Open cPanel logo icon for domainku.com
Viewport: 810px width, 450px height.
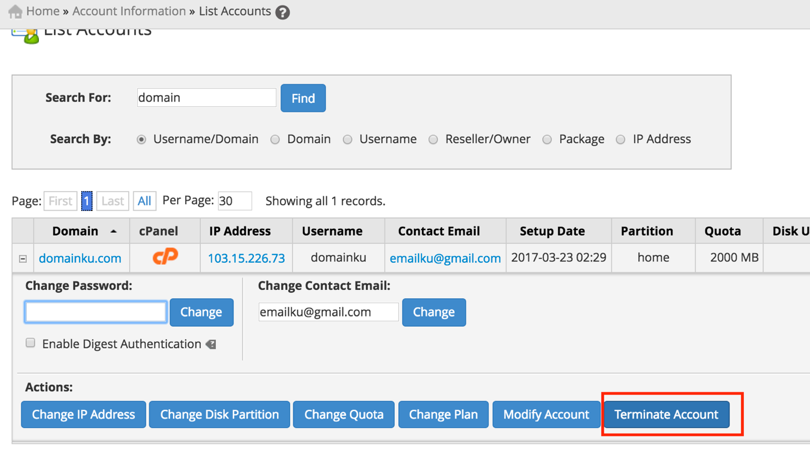[165, 257]
